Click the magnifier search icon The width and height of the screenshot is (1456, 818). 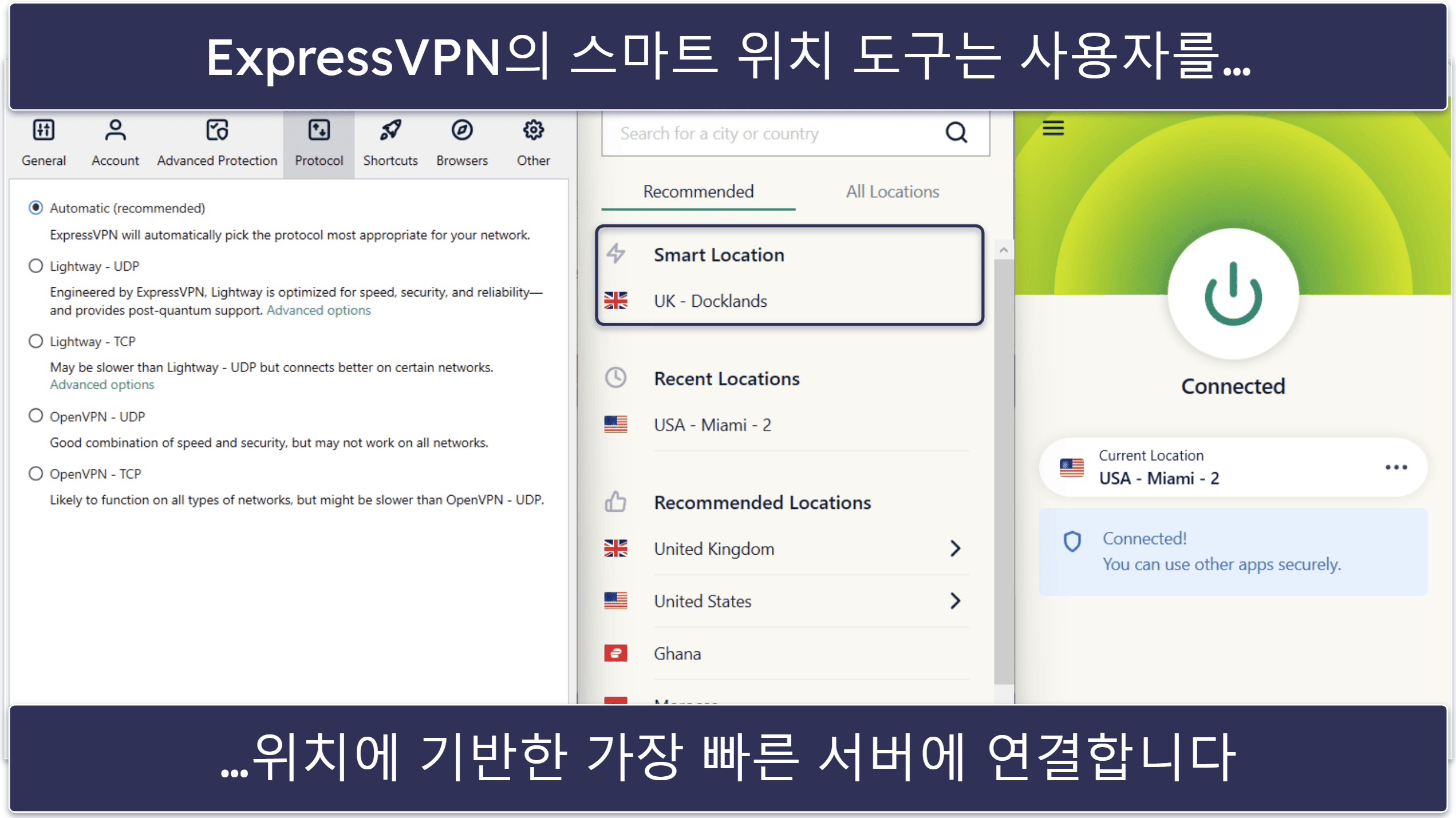[956, 133]
